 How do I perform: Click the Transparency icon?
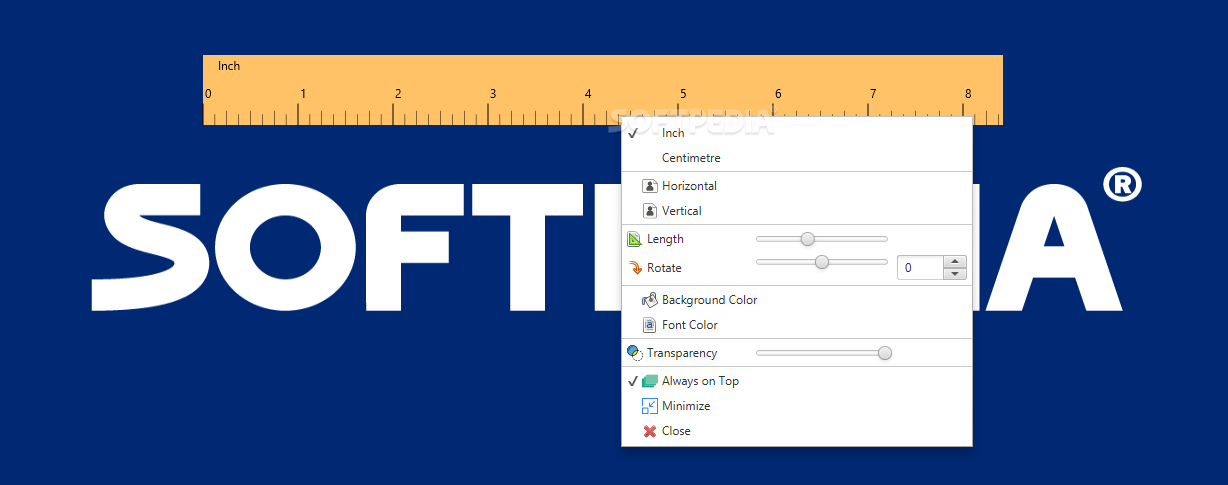click(634, 353)
